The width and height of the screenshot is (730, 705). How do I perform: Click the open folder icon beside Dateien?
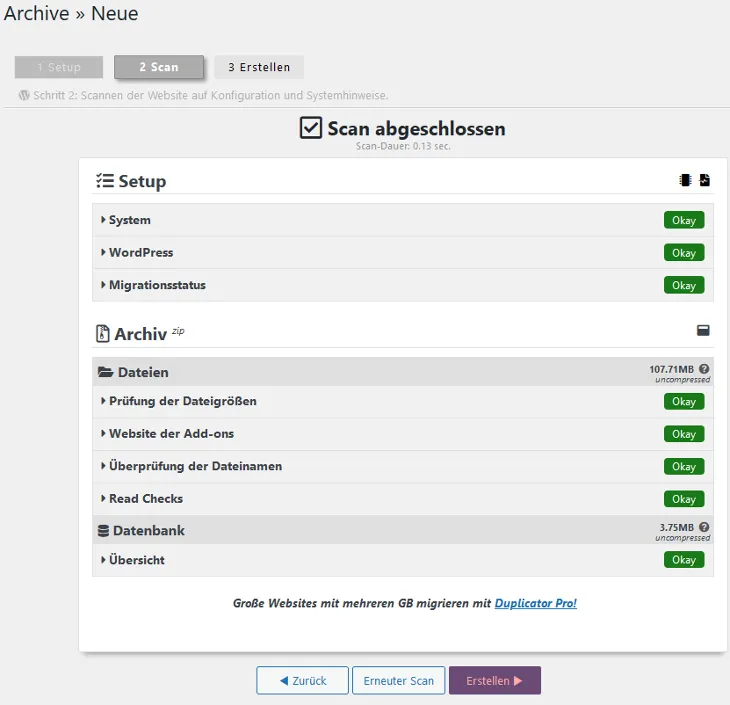(x=105, y=372)
